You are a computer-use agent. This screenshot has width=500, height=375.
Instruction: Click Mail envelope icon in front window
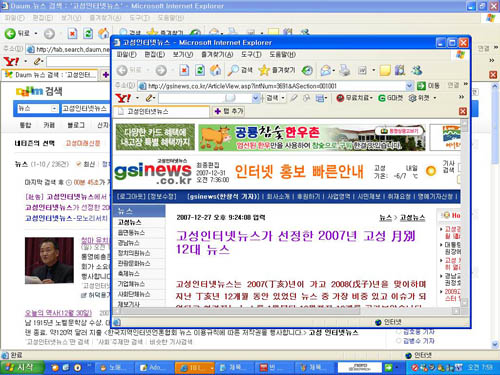coord(325,70)
